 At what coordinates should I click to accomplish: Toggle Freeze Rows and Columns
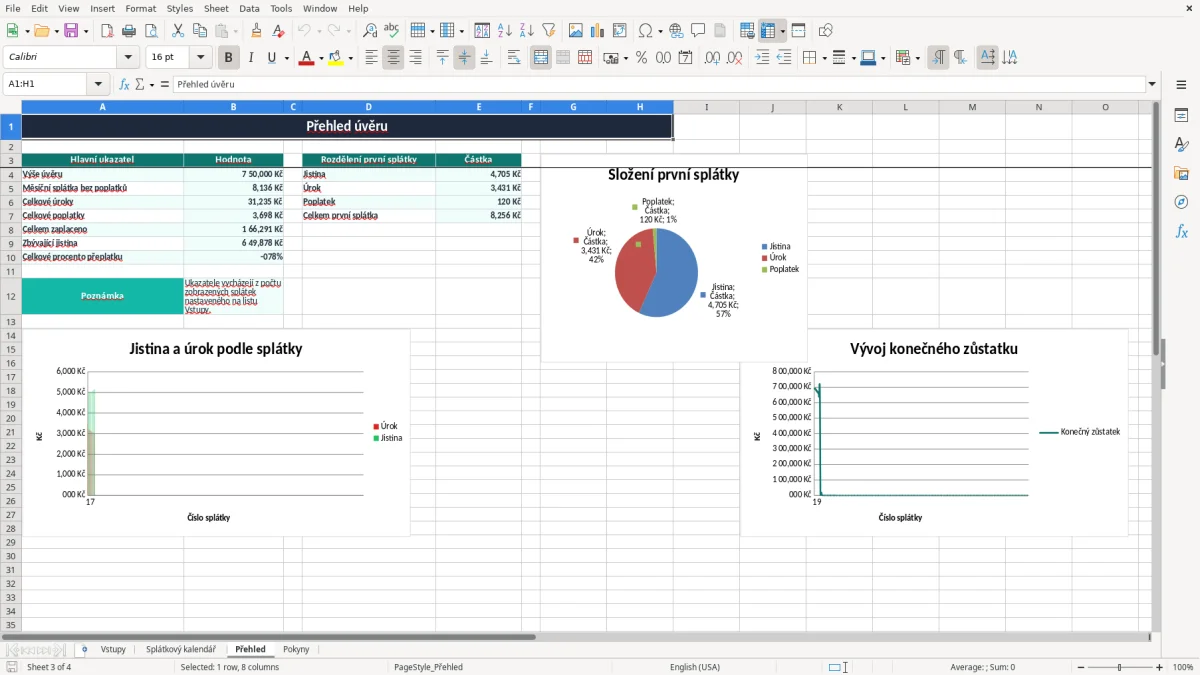pos(768,31)
